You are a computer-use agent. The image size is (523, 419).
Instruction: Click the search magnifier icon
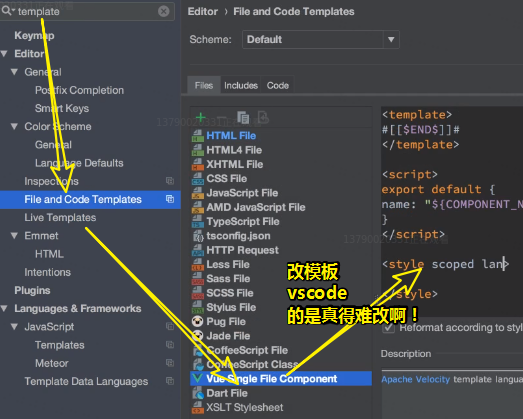click(x=7, y=11)
